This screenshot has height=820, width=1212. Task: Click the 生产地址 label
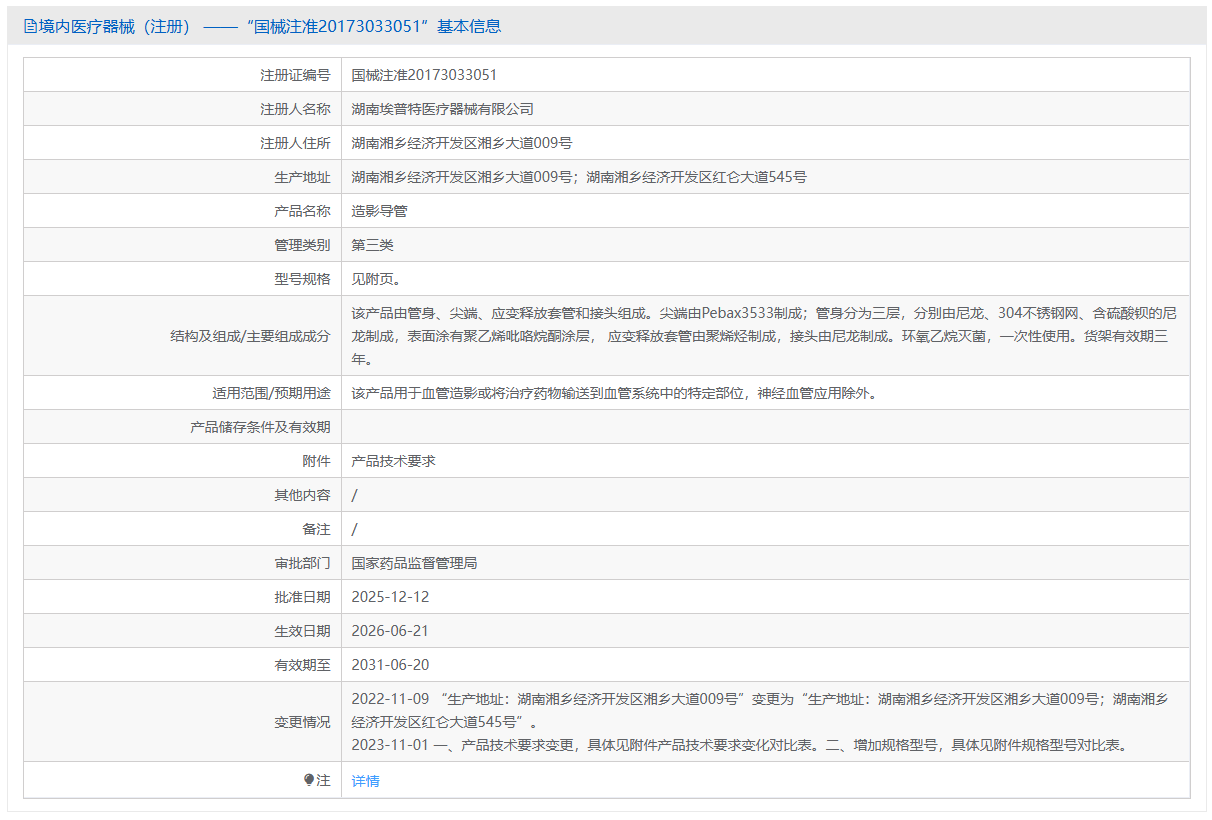302,177
